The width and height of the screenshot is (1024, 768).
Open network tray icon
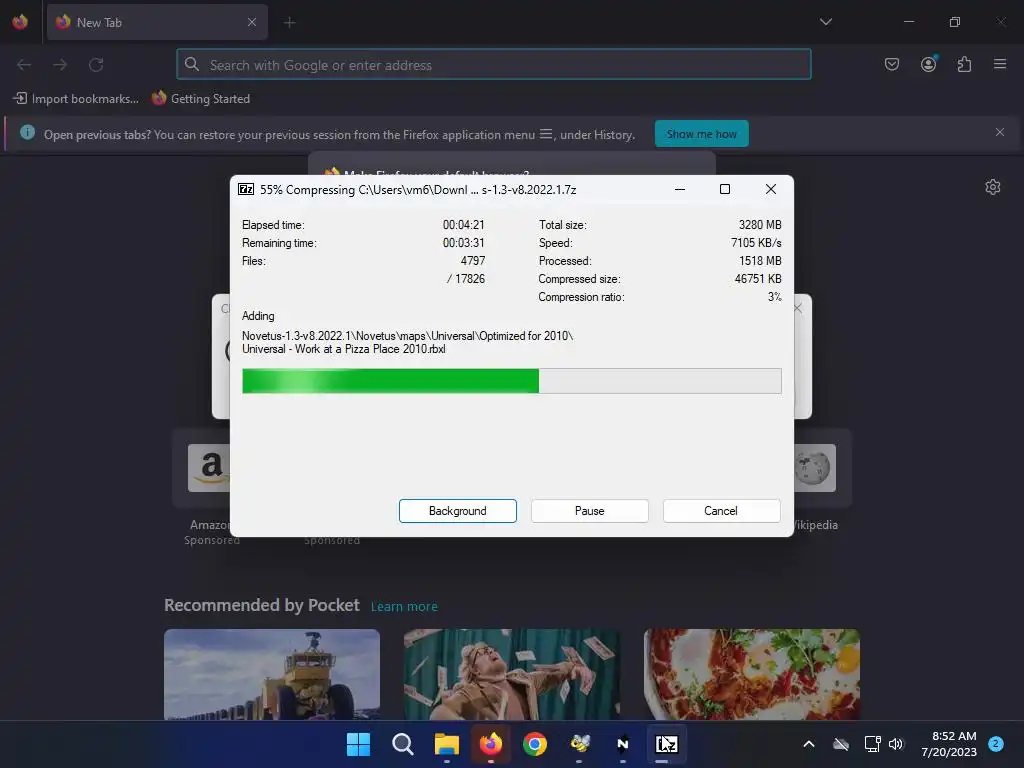tap(872, 744)
